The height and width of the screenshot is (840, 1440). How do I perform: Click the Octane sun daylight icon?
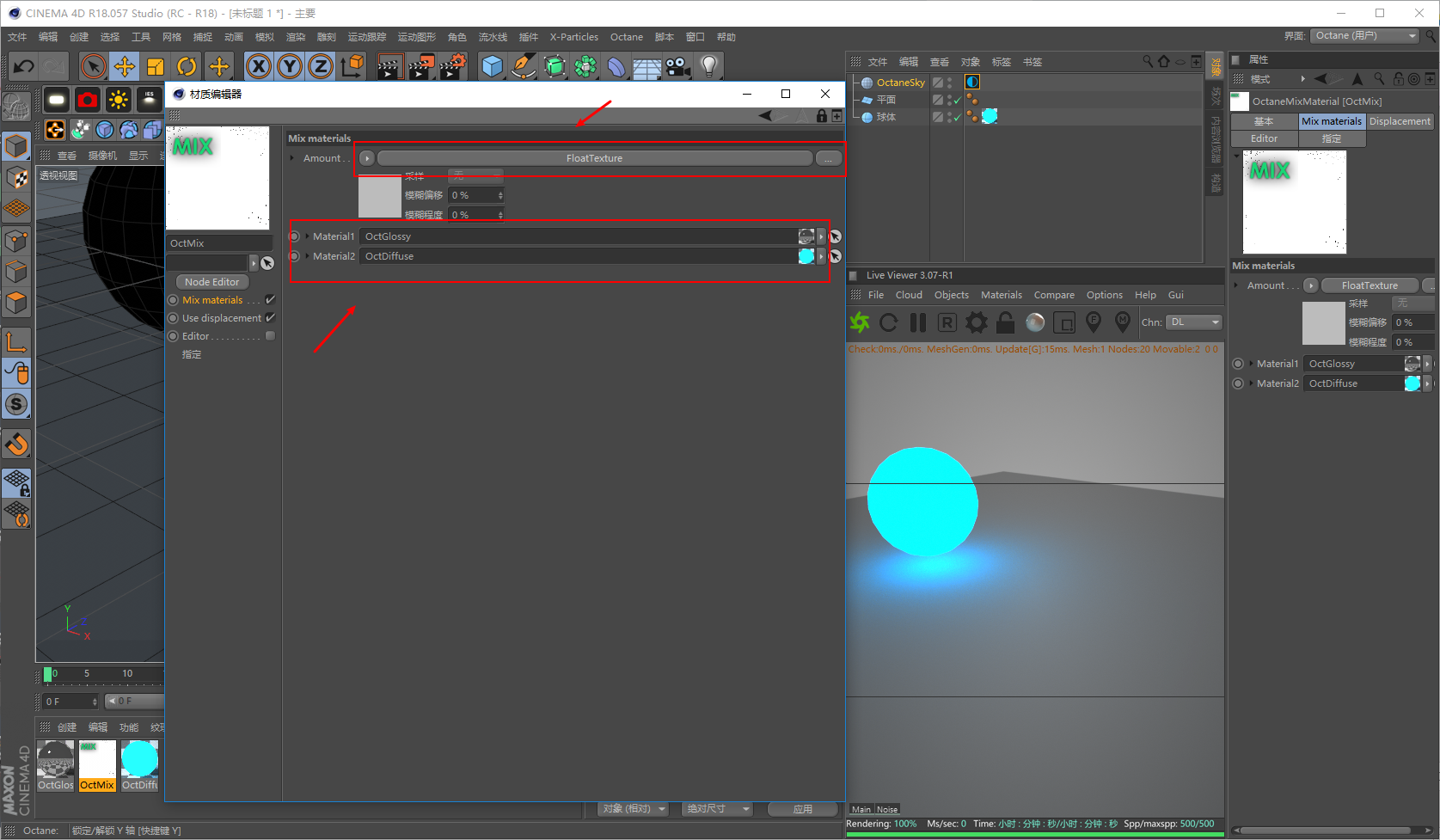point(119,101)
